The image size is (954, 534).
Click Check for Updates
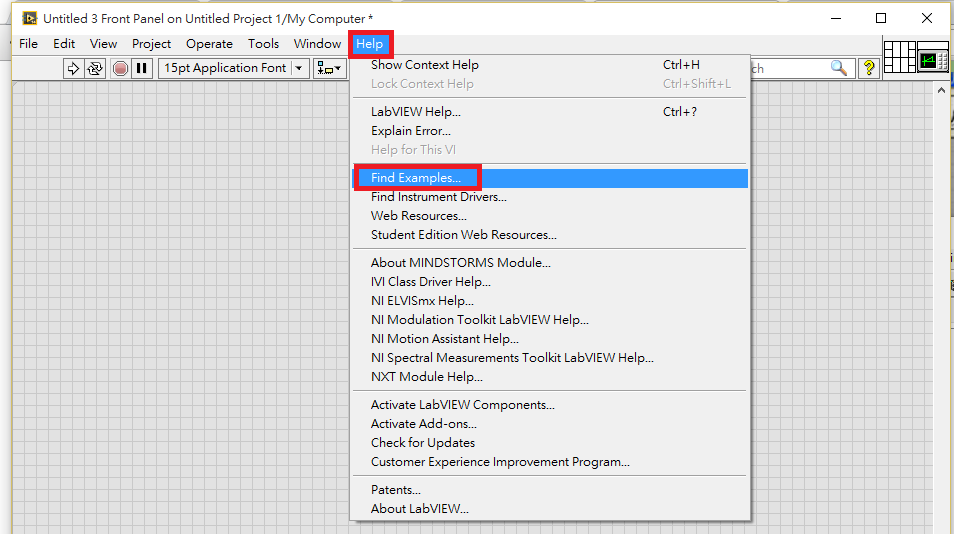[x=550, y=443]
